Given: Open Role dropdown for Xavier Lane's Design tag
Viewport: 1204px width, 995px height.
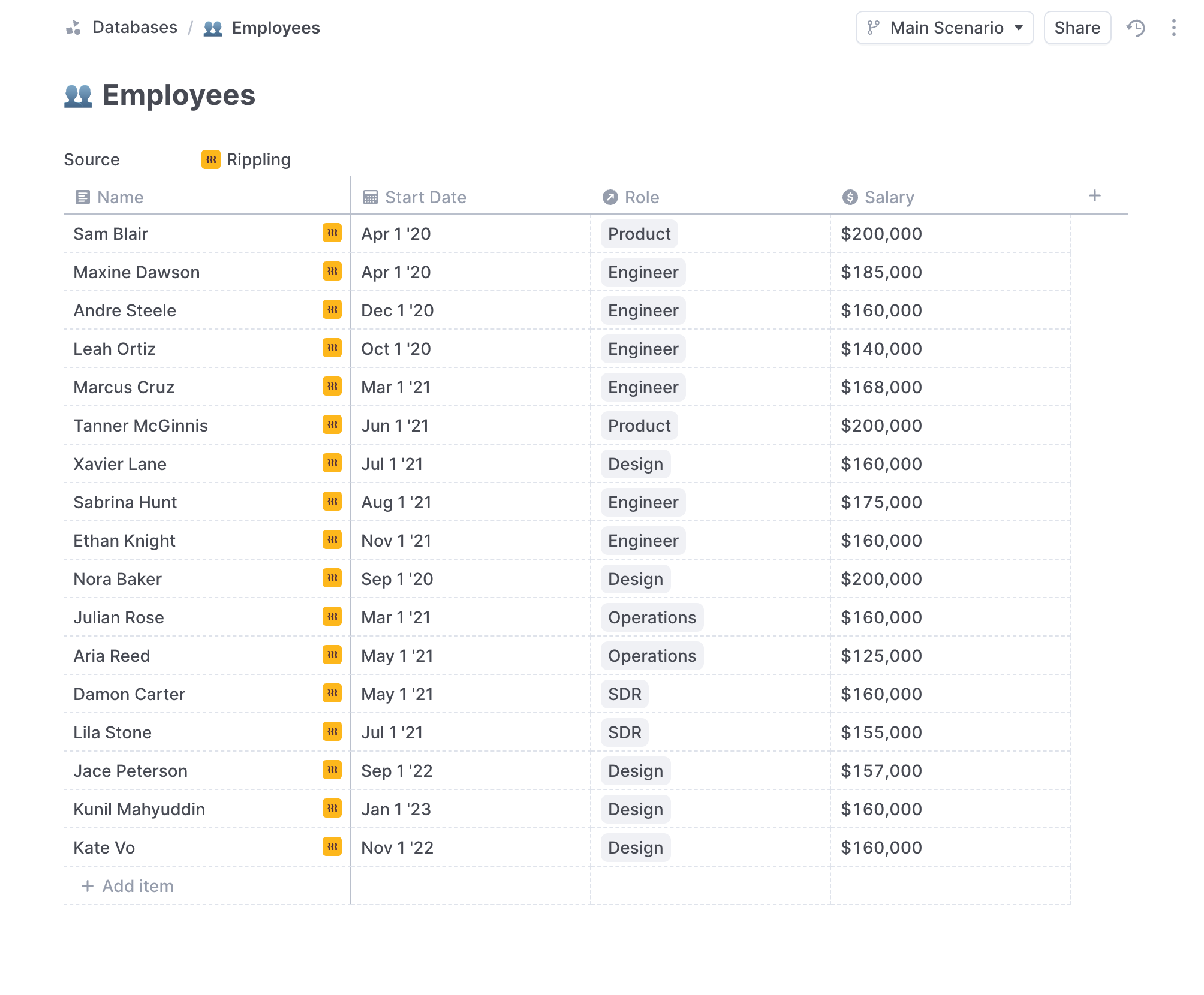Looking at the screenshot, I should click(635, 464).
